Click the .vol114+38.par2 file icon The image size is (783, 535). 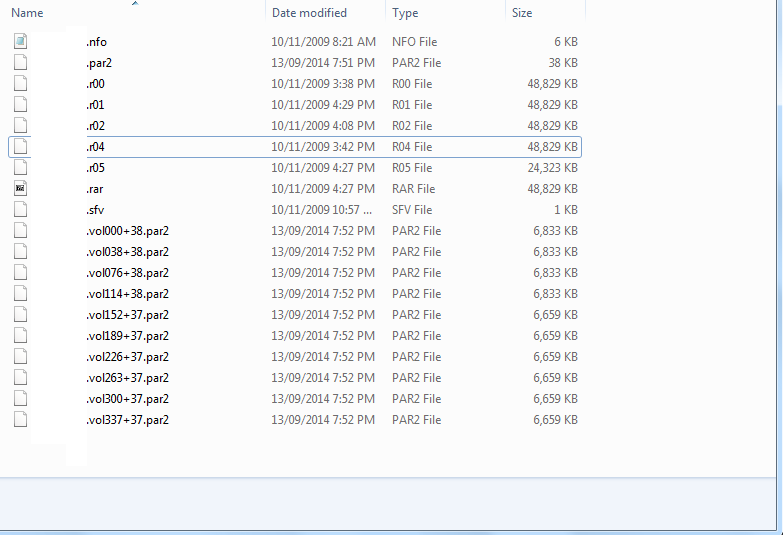tap(20, 293)
